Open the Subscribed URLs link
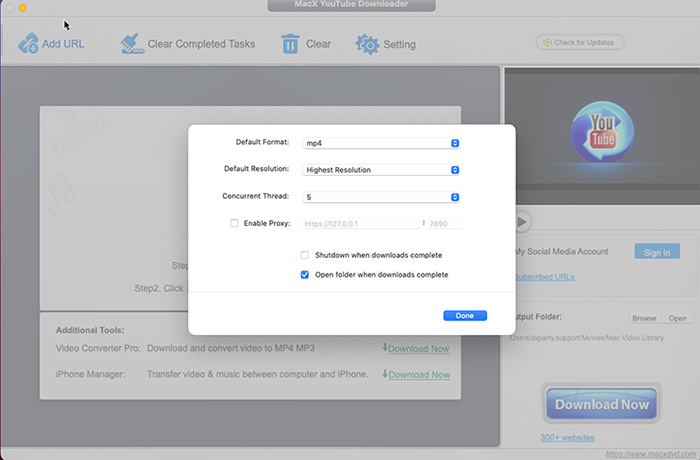 [545, 277]
